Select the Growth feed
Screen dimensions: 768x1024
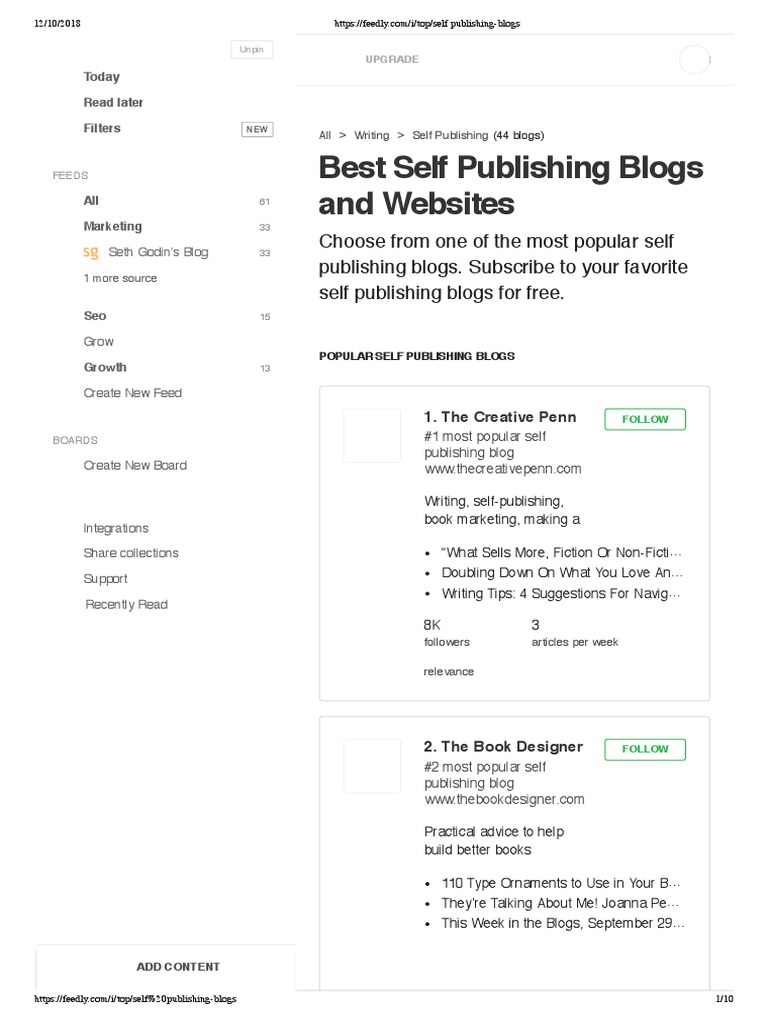tap(105, 368)
